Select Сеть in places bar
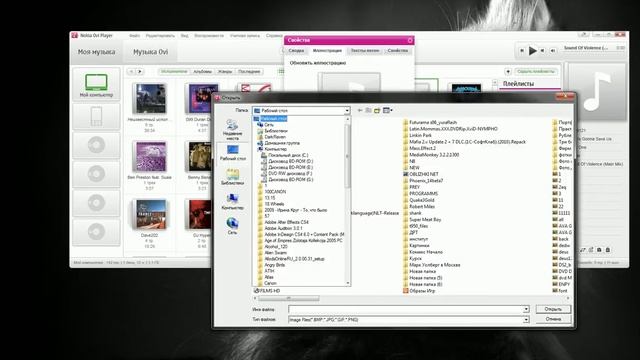The height and width of the screenshot is (360, 640). click(232, 226)
